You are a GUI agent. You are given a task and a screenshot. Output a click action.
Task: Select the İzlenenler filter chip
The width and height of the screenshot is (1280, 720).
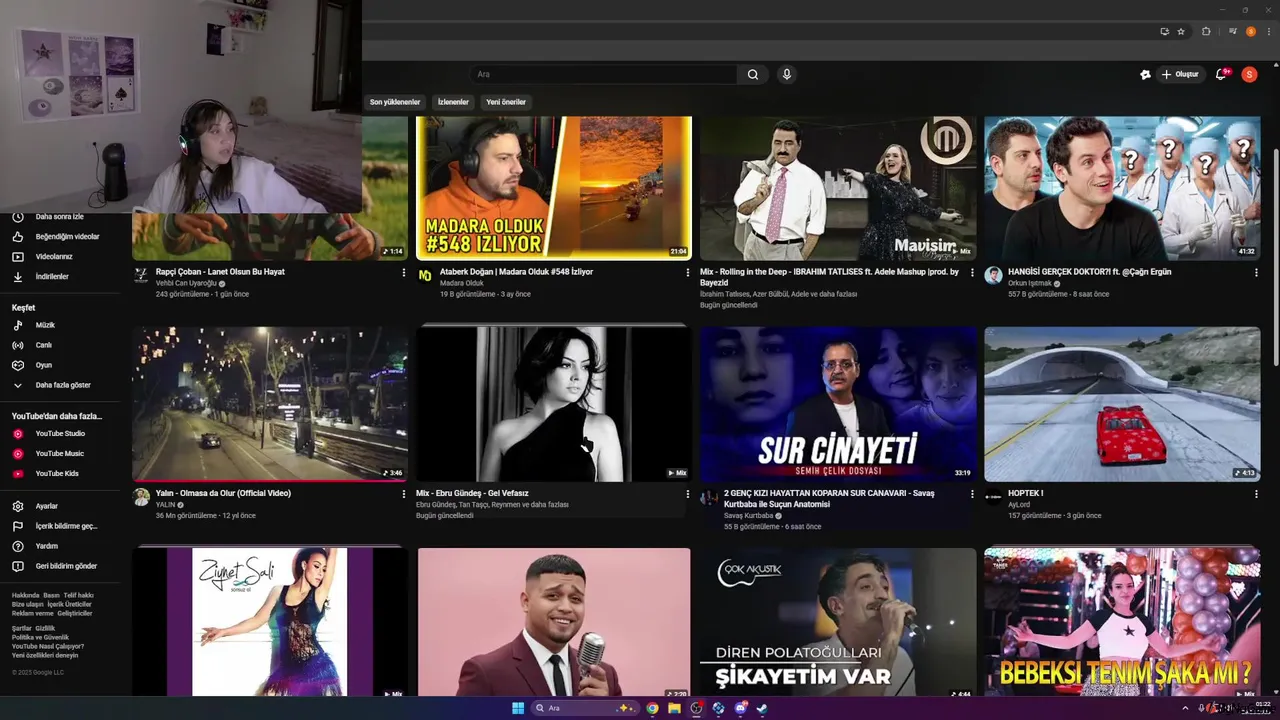click(453, 102)
